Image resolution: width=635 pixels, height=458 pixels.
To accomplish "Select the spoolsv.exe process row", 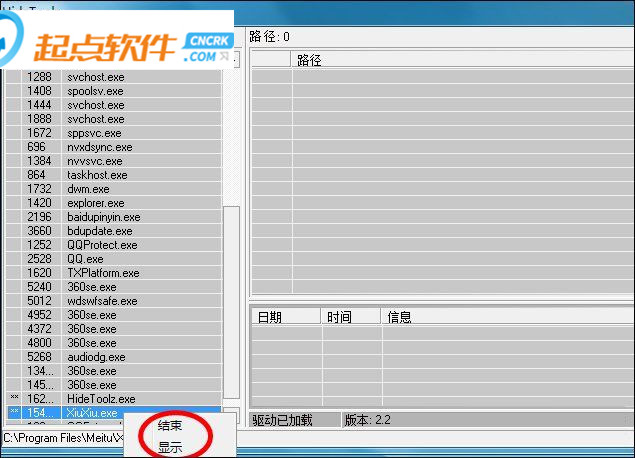I will pyautogui.click(x=114, y=91).
